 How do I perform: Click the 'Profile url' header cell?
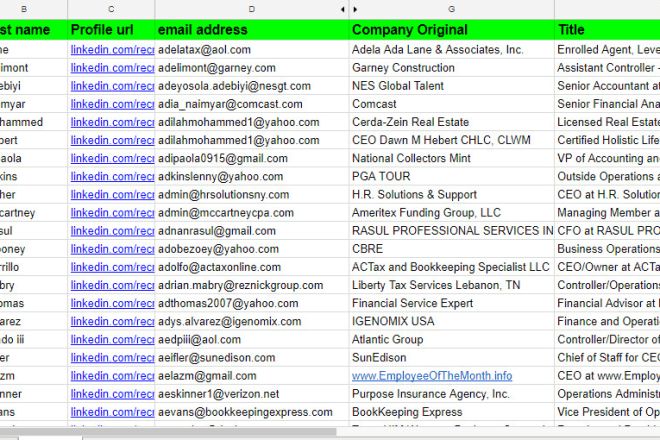point(111,30)
